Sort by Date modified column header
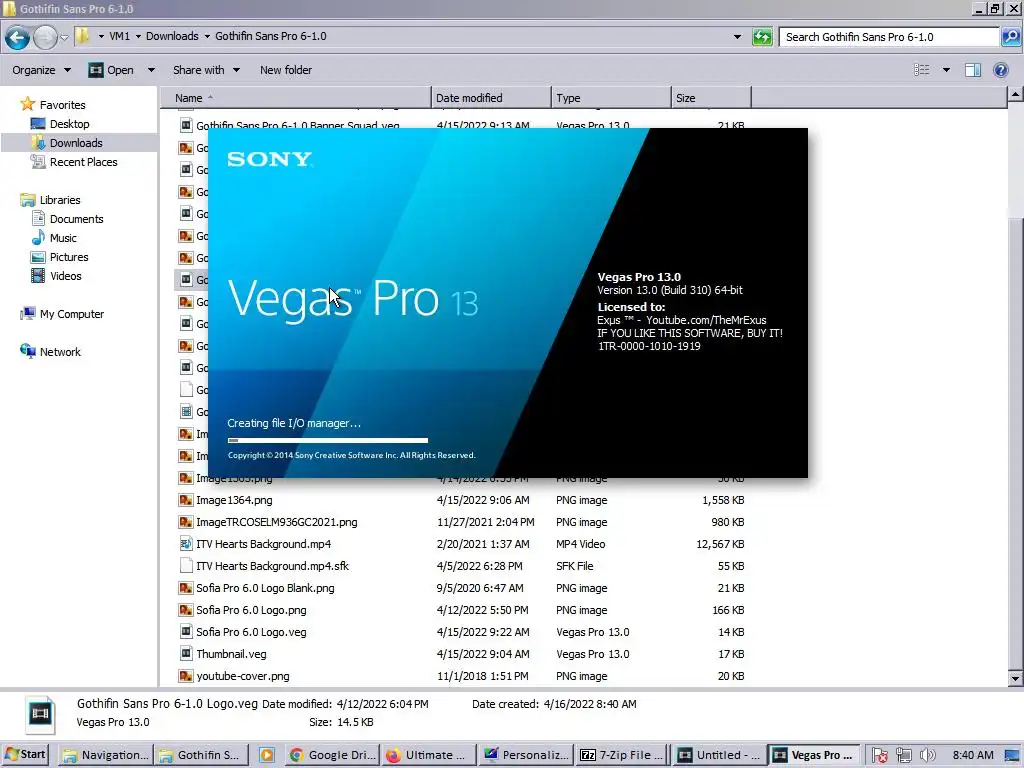The width and height of the screenshot is (1024, 768). pyautogui.click(x=491, y=98)
